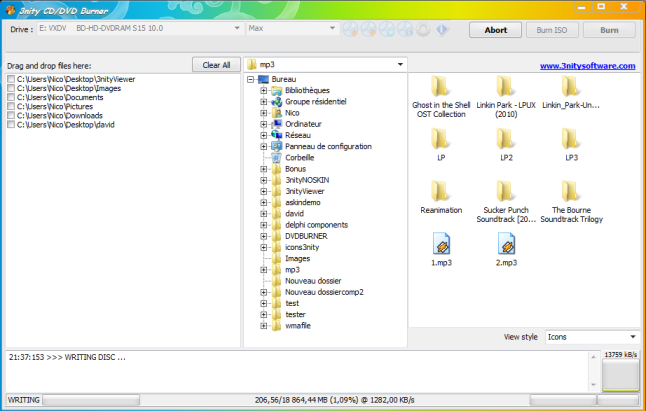Image resolution: width=646 pixels, height=411 pixels.
Task: Select the Reanimation folder icon
Action: tap(441, 191)
